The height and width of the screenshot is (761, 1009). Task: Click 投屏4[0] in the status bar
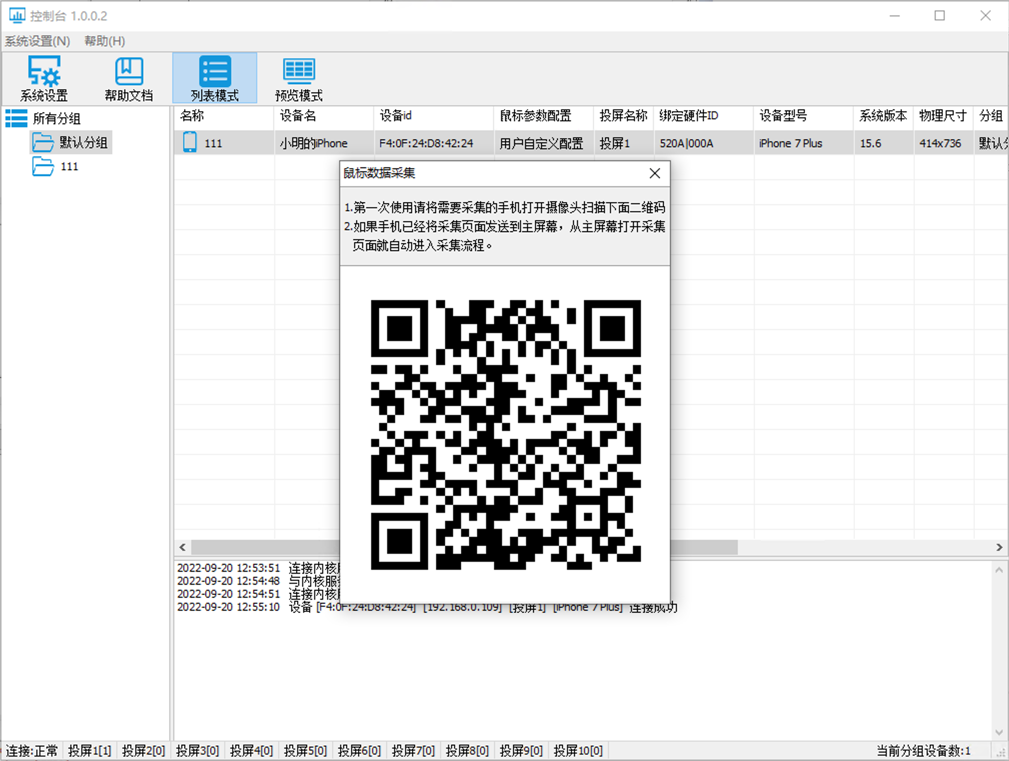pyautogui.click(x=252, y=751)
